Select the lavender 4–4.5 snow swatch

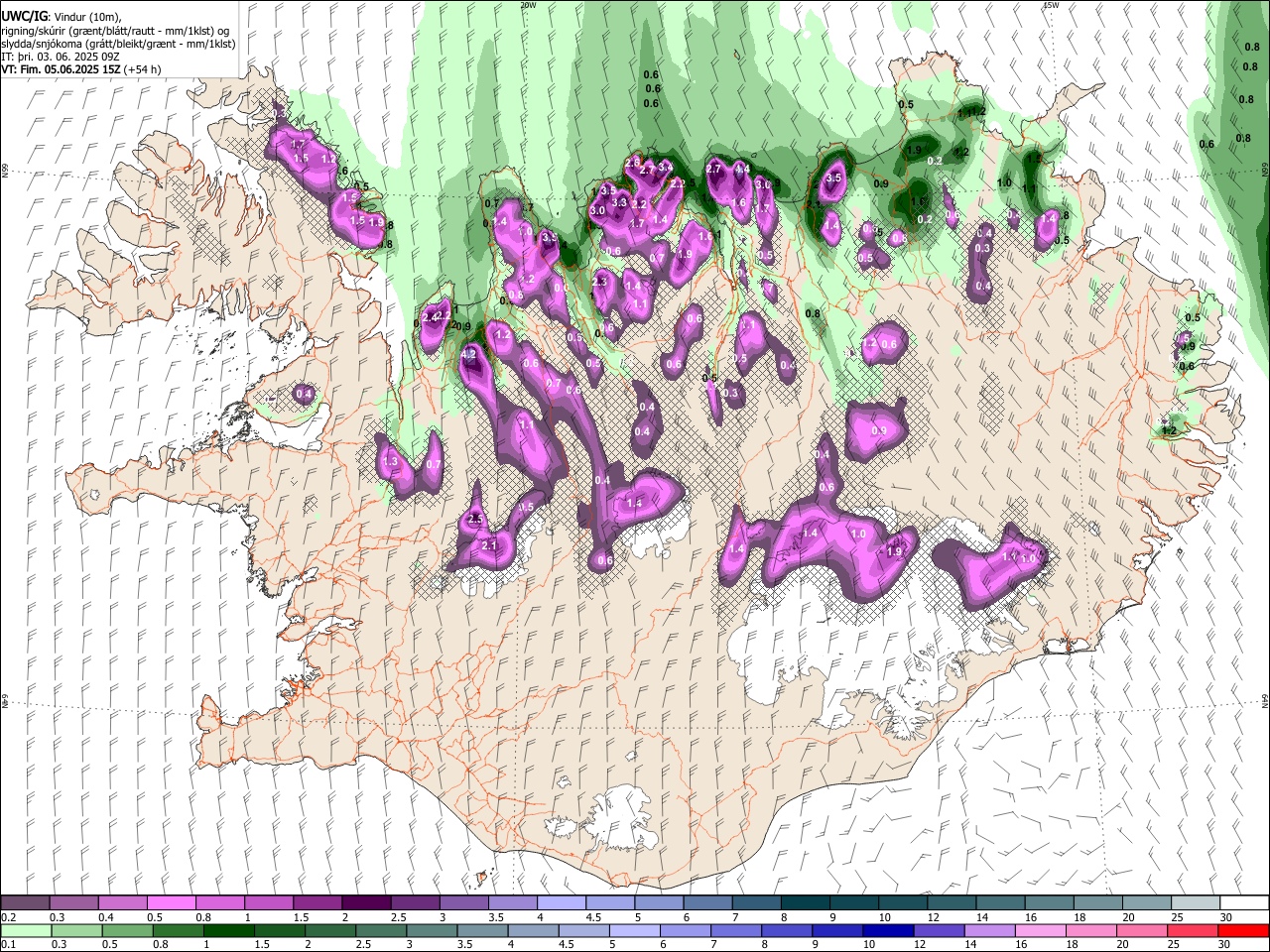pyautogui.click(x=560, y=902)
